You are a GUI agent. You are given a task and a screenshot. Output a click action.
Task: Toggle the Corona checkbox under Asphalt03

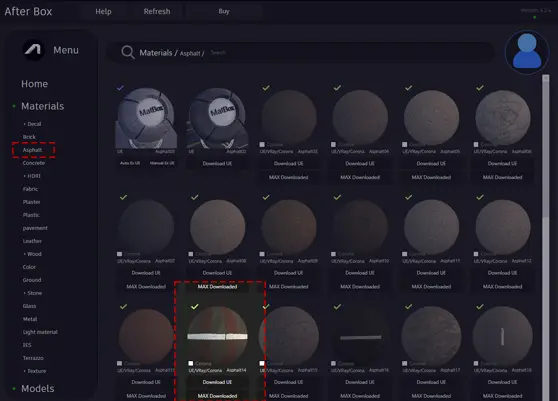[262, 144]
